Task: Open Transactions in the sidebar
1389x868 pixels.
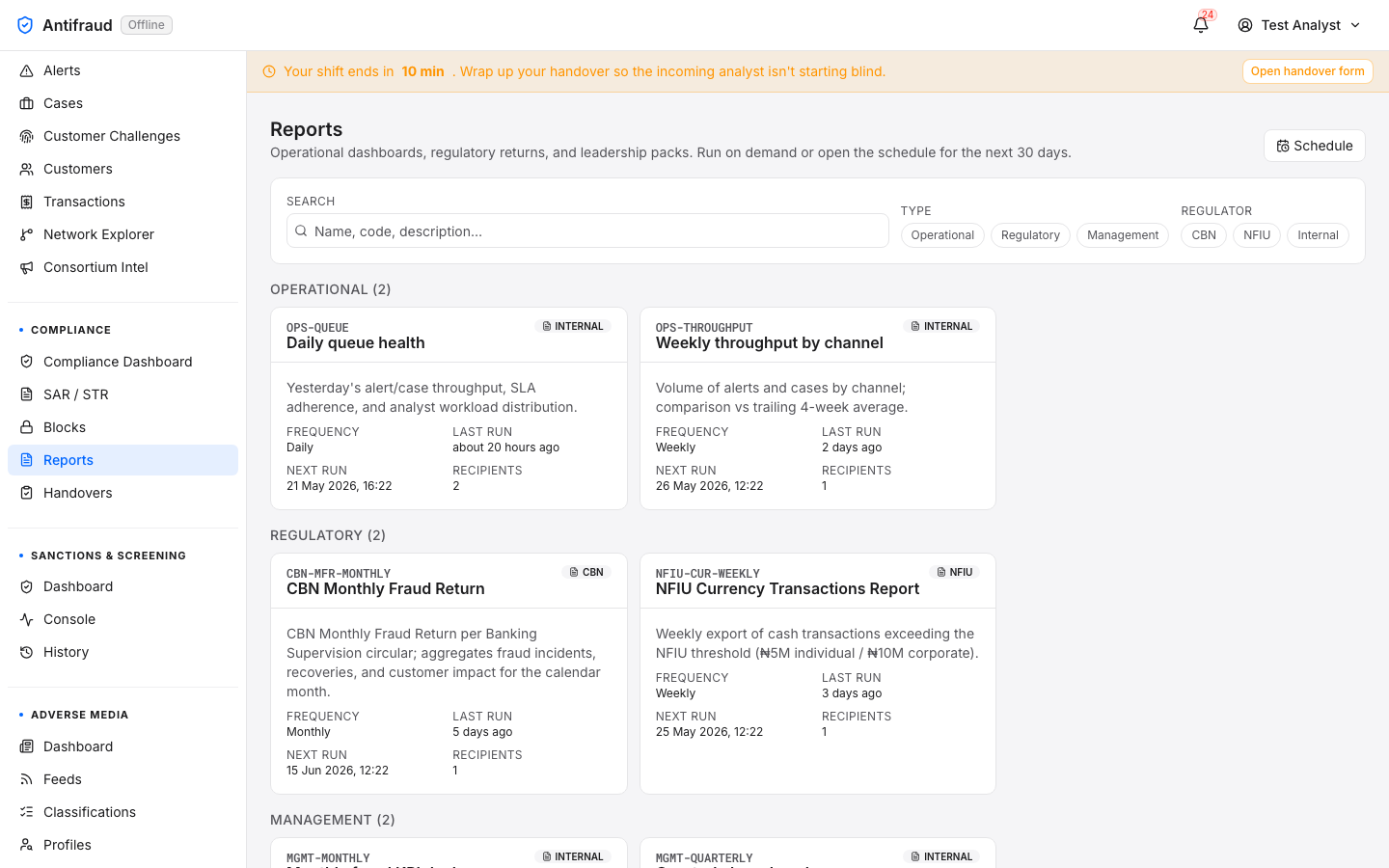Action: pyautogui.click(x=123, y=202)
